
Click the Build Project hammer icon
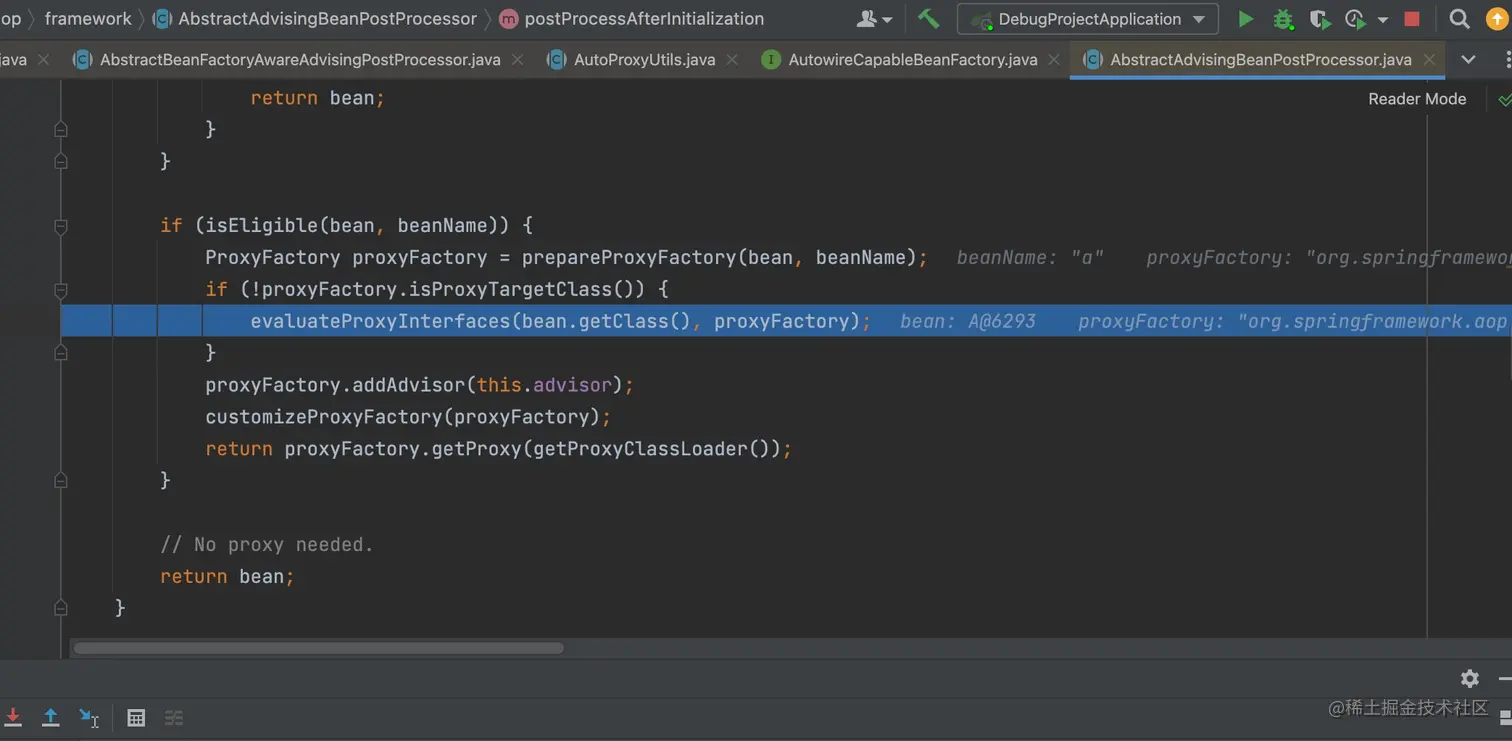click(x=928, y=19)
